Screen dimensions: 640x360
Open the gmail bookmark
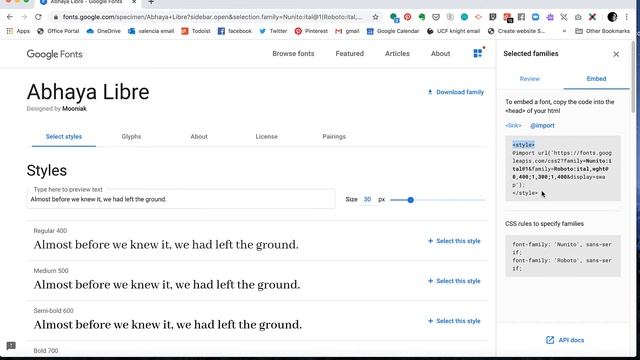347,31
